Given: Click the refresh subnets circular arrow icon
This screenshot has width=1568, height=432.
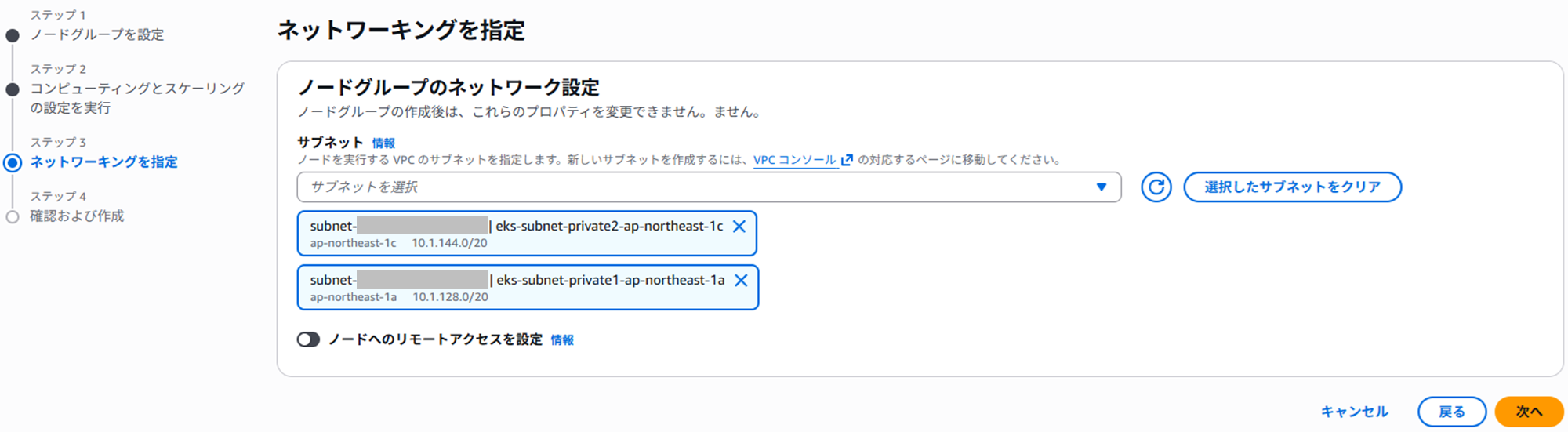Looking at the screenshot, I should 1156,187.
